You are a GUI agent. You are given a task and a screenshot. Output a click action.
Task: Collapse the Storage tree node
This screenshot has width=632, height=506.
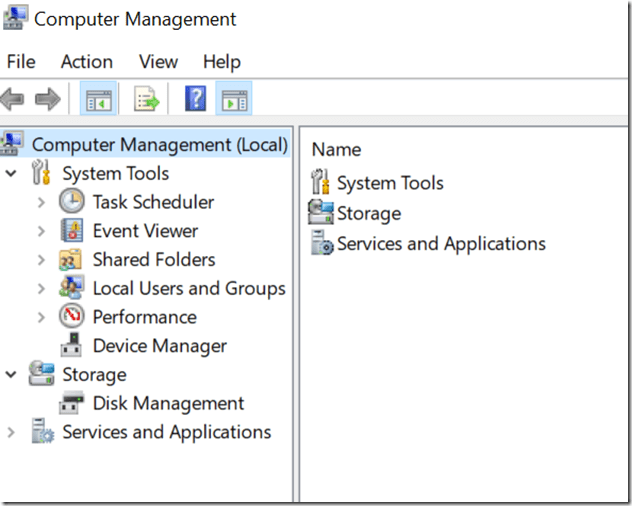point(11,375)
